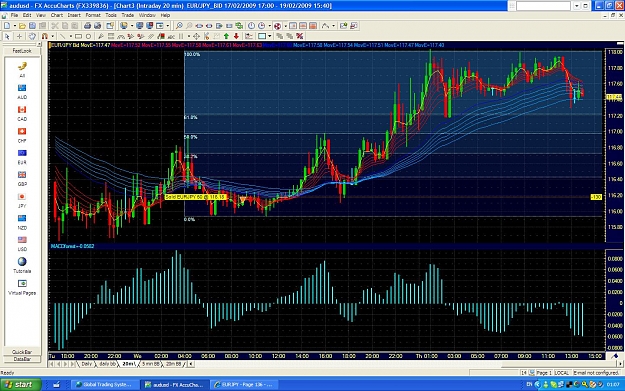Click the Print icon in toolbar
Viewport: 625px width, 391px height.
[x=87, y=26]
